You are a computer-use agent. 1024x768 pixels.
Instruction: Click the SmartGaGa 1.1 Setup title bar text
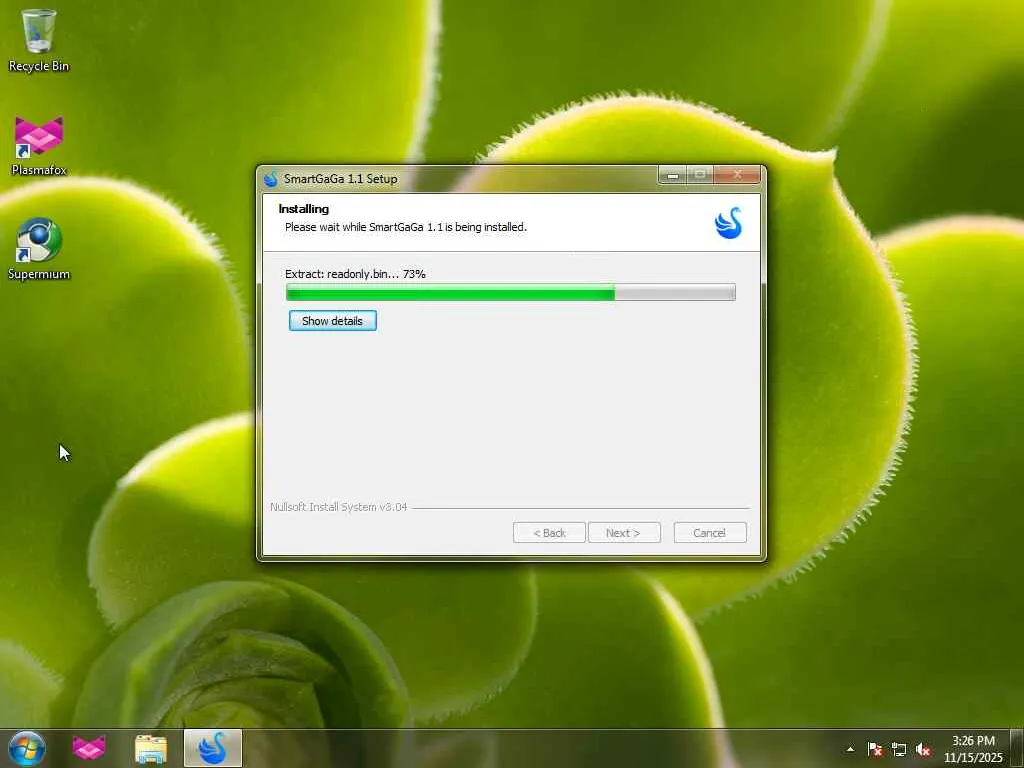[x=340, y=178]
